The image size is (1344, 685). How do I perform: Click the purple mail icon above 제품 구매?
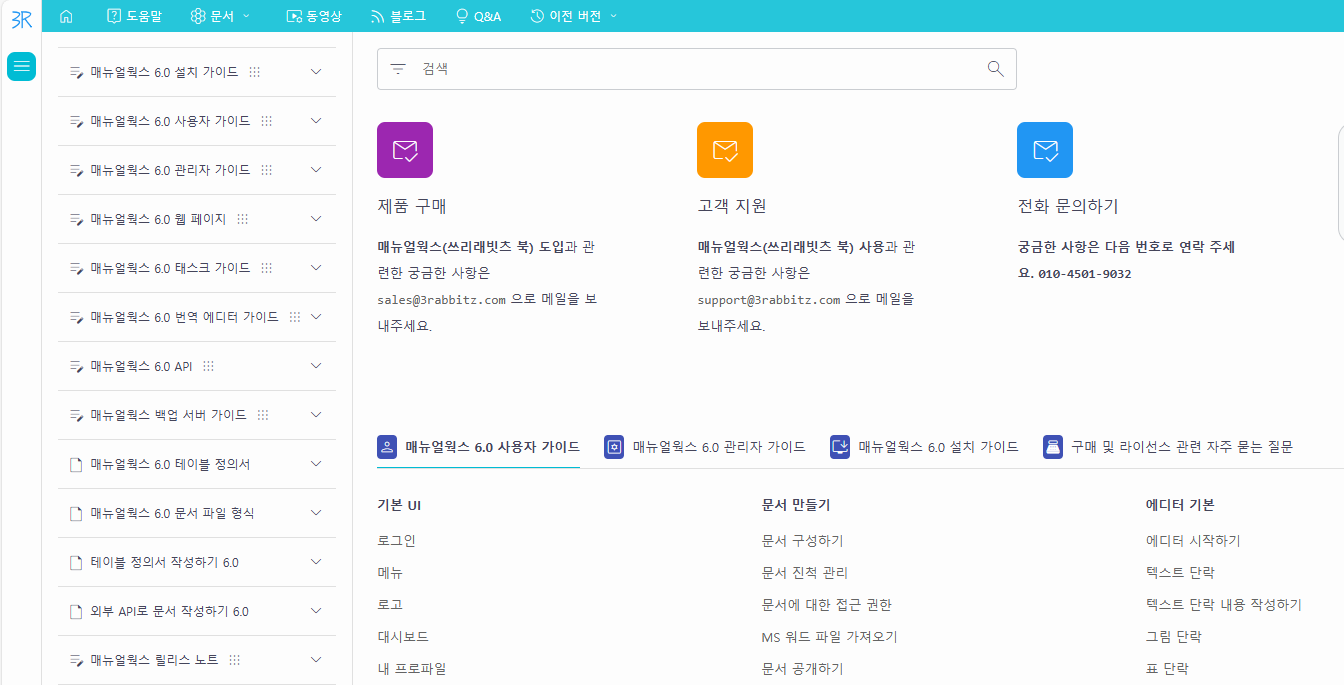point(404,149)
